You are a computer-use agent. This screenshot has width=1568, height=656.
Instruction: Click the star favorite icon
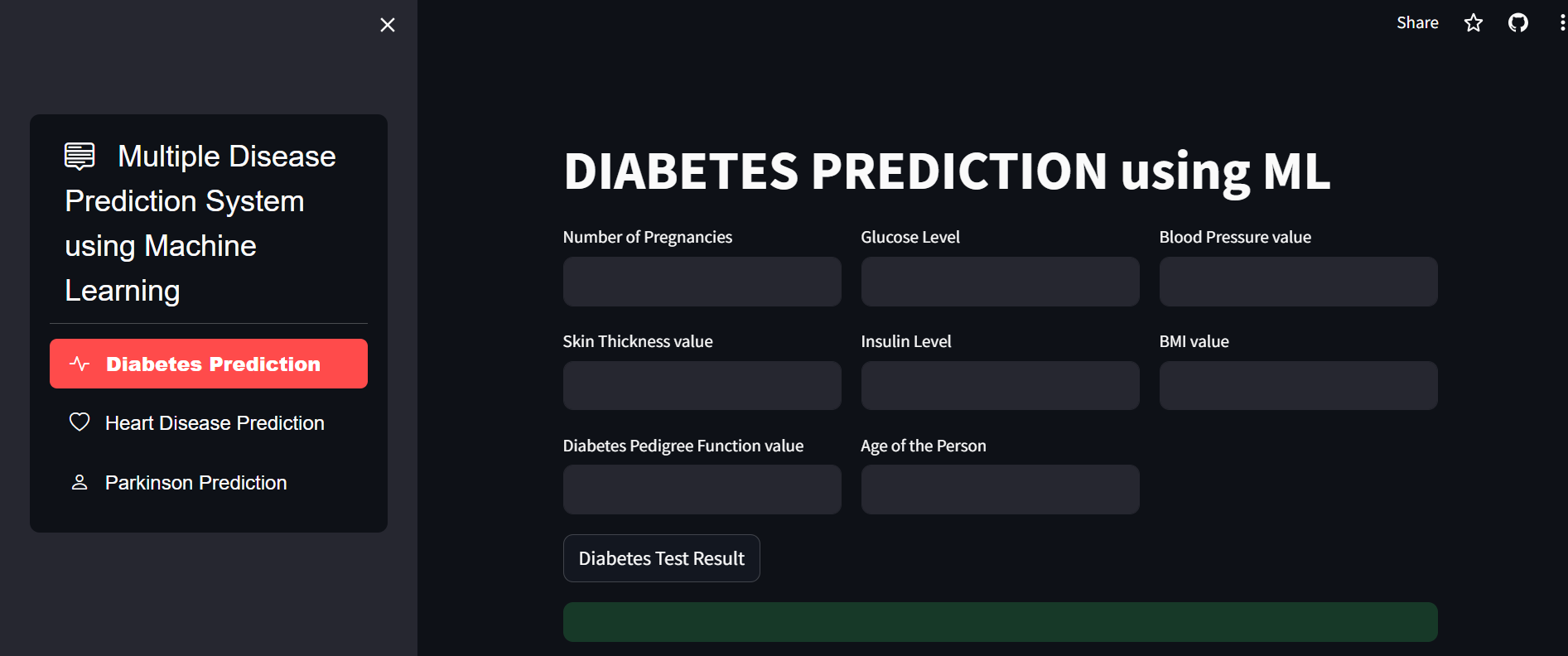point(1474,23)
